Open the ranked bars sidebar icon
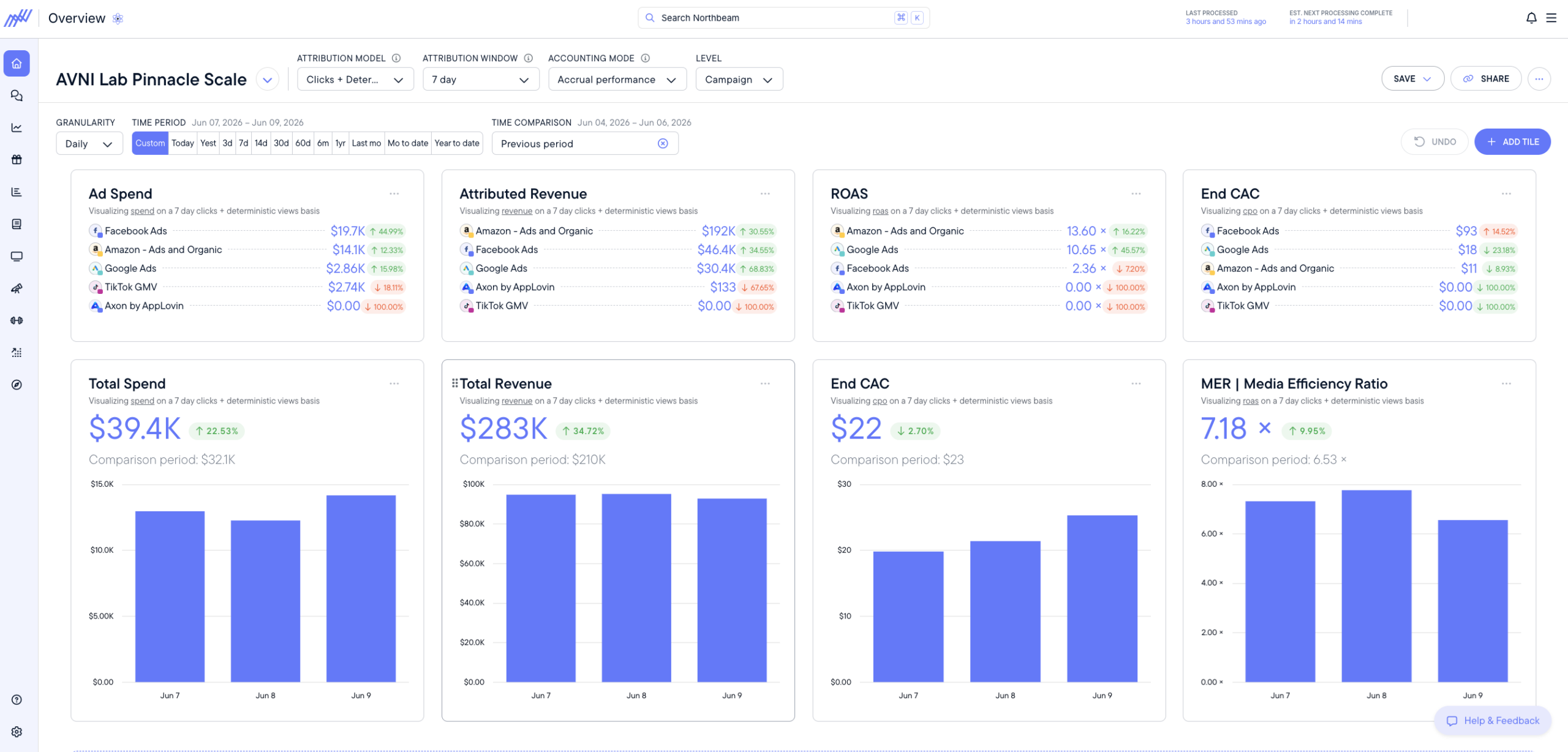This screenshot has height=752, width=1568. click(x=17, y=192)
